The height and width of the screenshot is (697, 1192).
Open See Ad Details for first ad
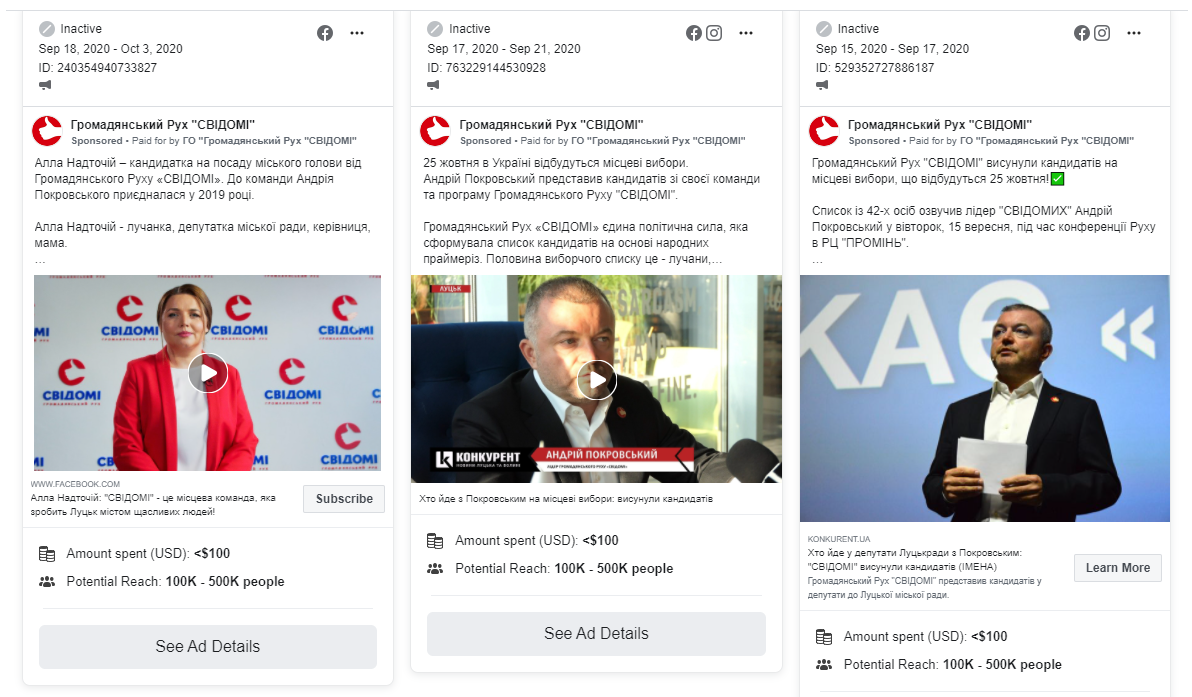point(208,646)
